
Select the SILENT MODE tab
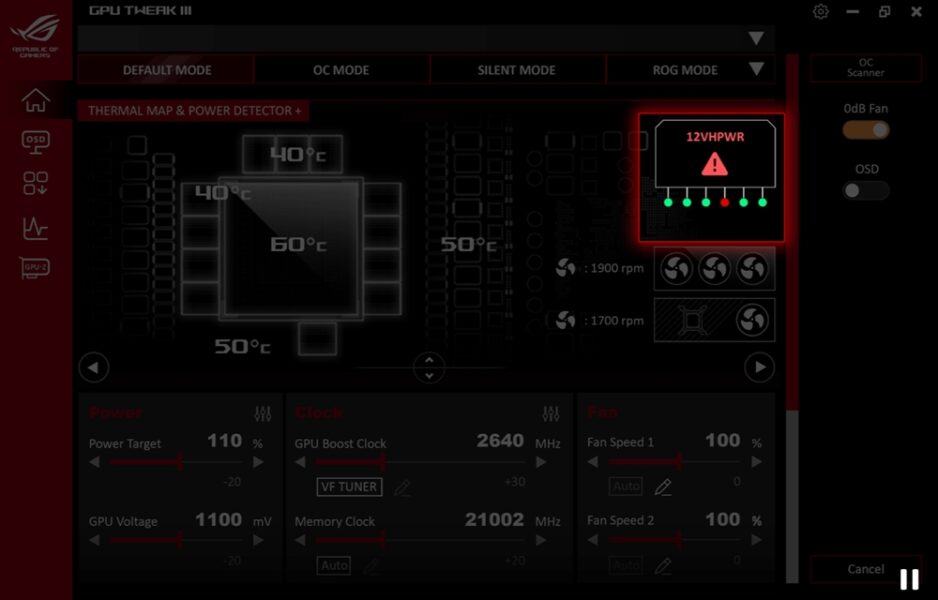click(517, 70)
